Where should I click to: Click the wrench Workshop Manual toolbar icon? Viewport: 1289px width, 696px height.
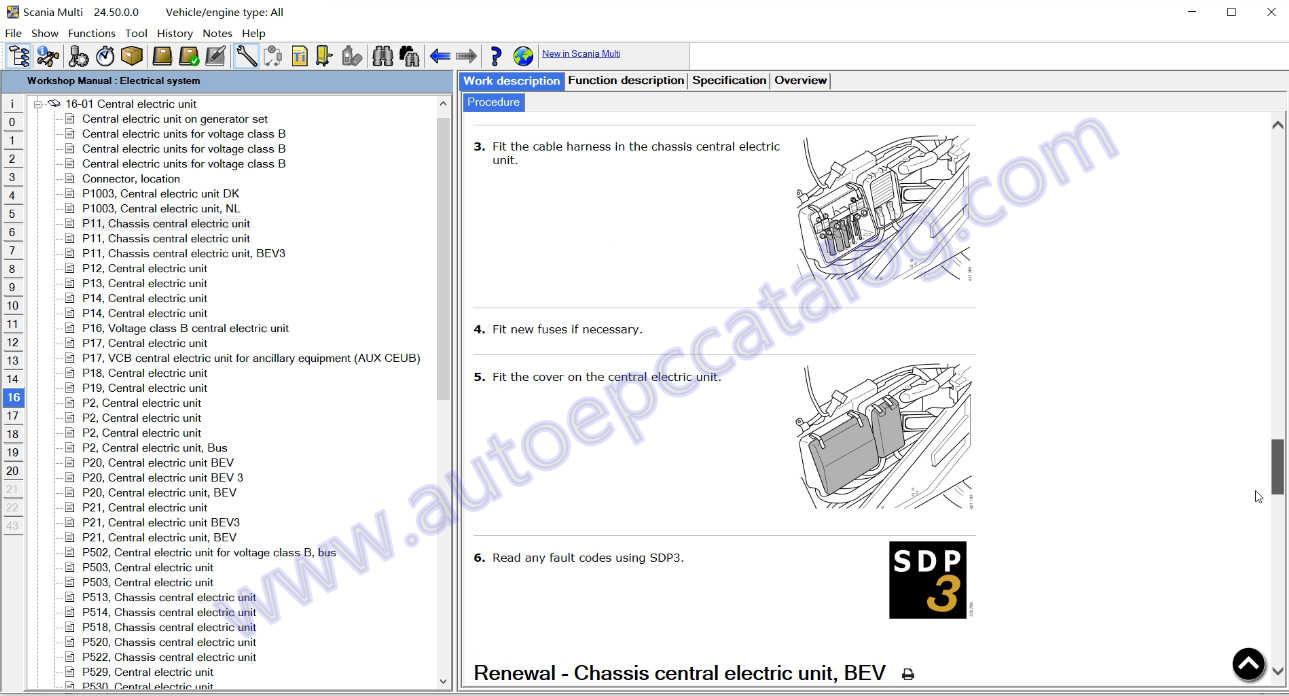tap(246, 56)
